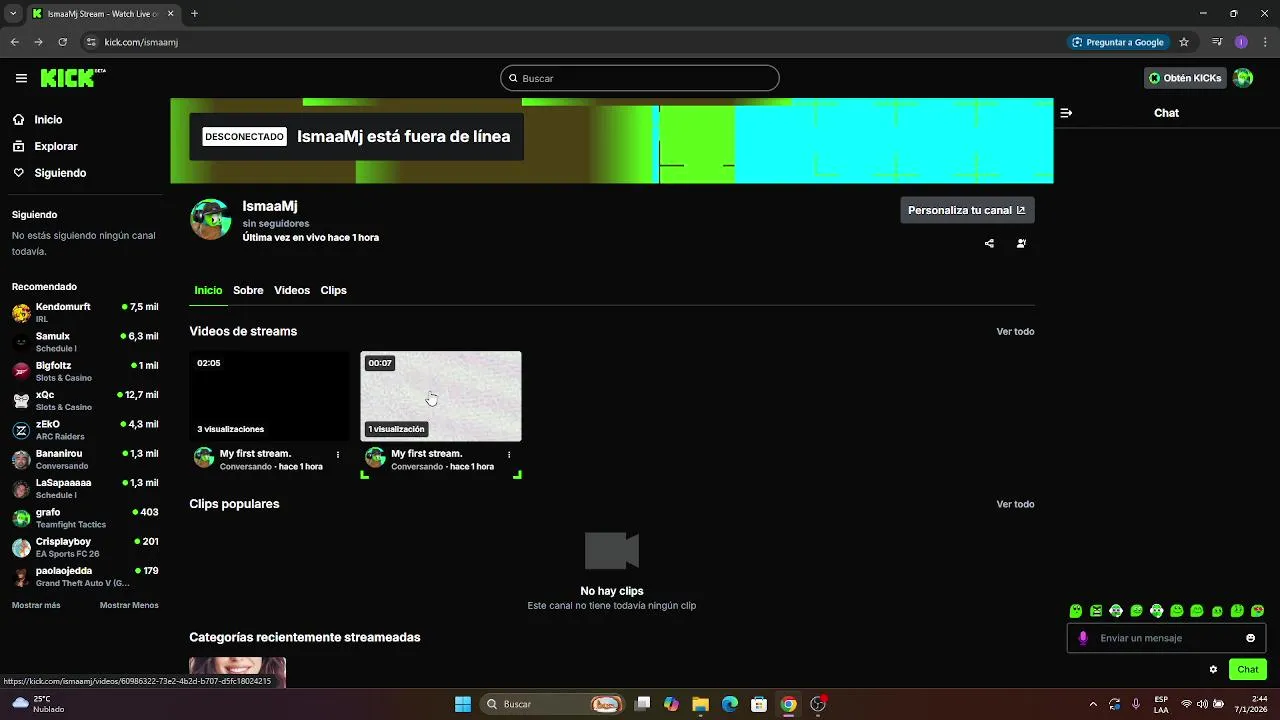Reload the page in Chrome
The height and width of the screenshot is (720, 1280).
click(62, 42)
